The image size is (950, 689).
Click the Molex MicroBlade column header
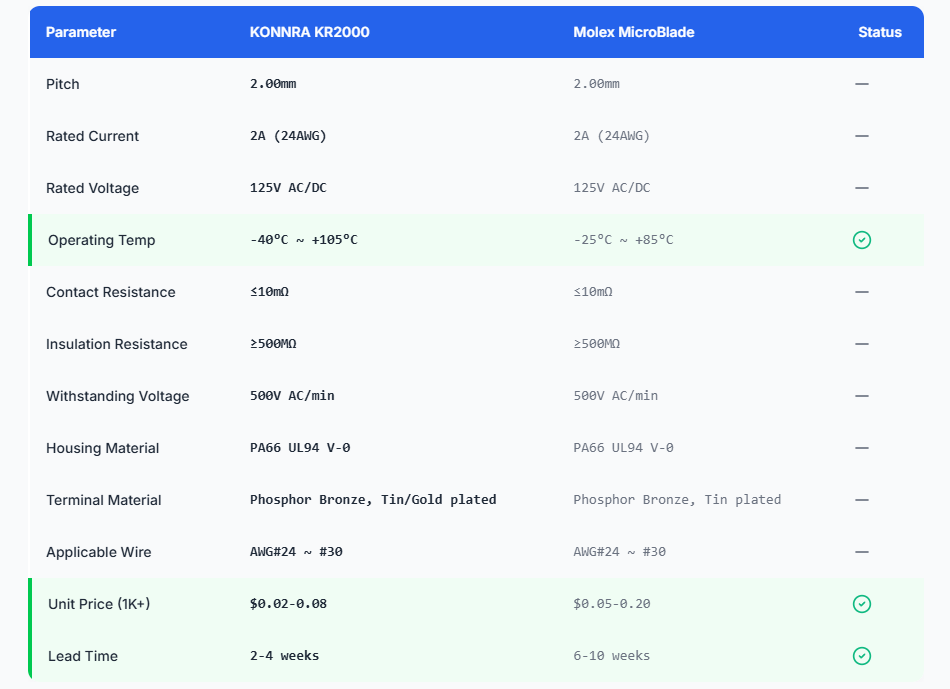pos(633,32)
